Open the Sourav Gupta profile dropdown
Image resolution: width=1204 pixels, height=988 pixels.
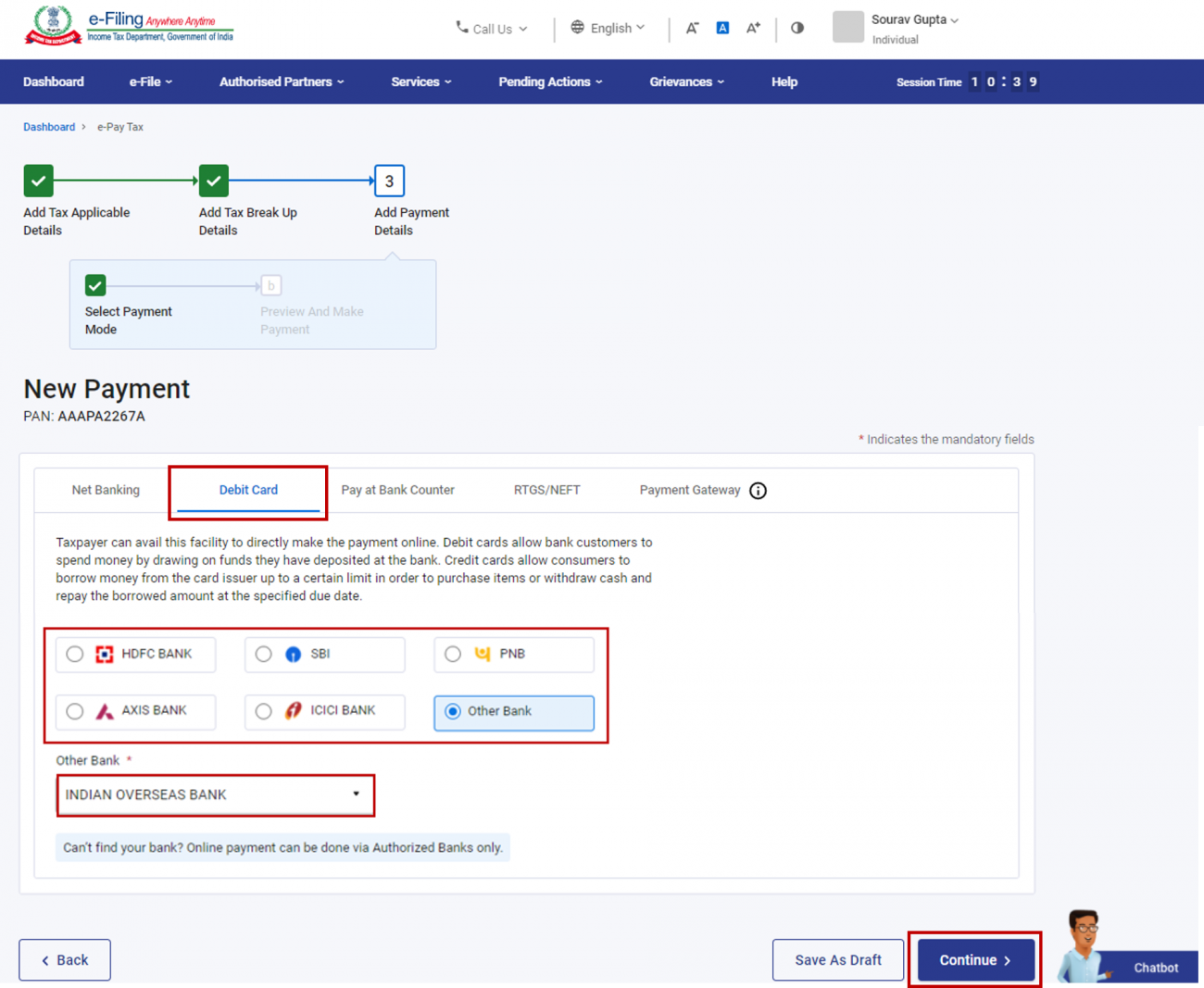(912, 19)
